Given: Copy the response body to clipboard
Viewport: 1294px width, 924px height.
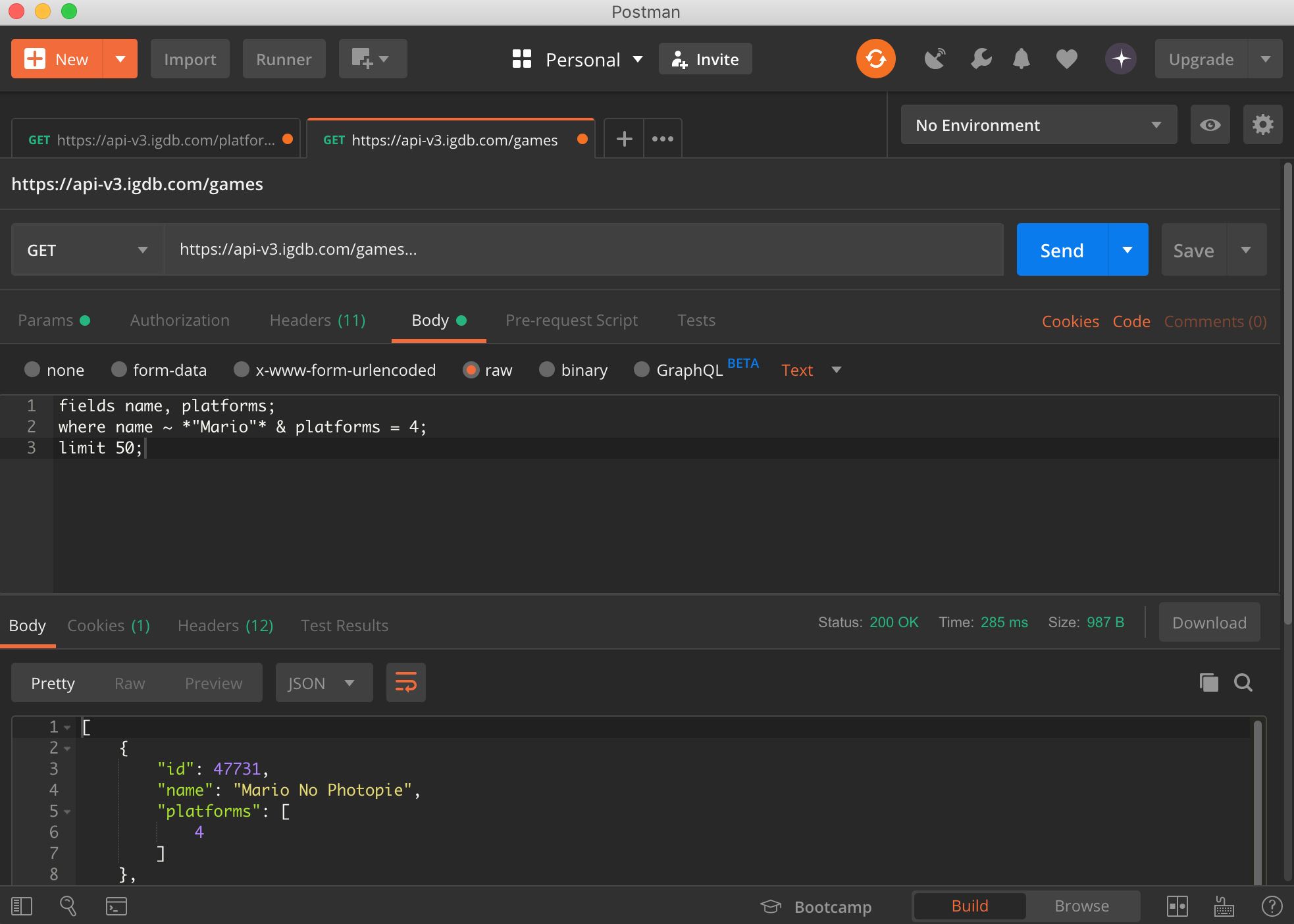Looking at the screenshot, I should coord(1208,682).
